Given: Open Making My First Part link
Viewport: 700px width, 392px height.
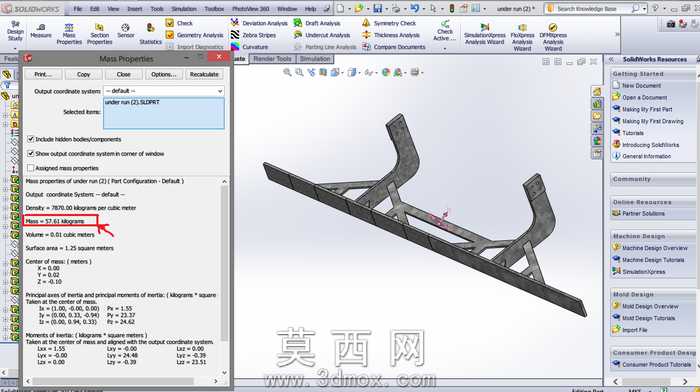Looking at the screenshot, I should tap(647, 109).
